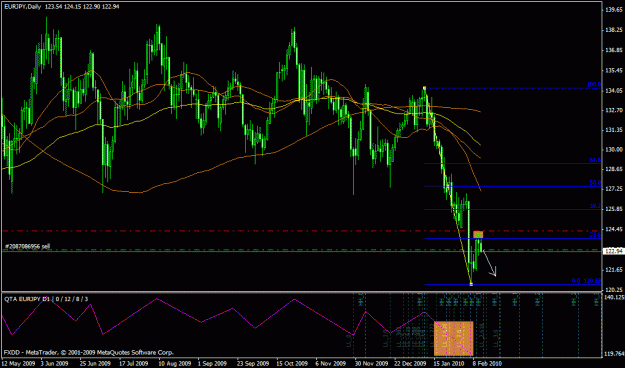
Task: Click the 139.65 price axis label
Action: [x=613, y=9]
